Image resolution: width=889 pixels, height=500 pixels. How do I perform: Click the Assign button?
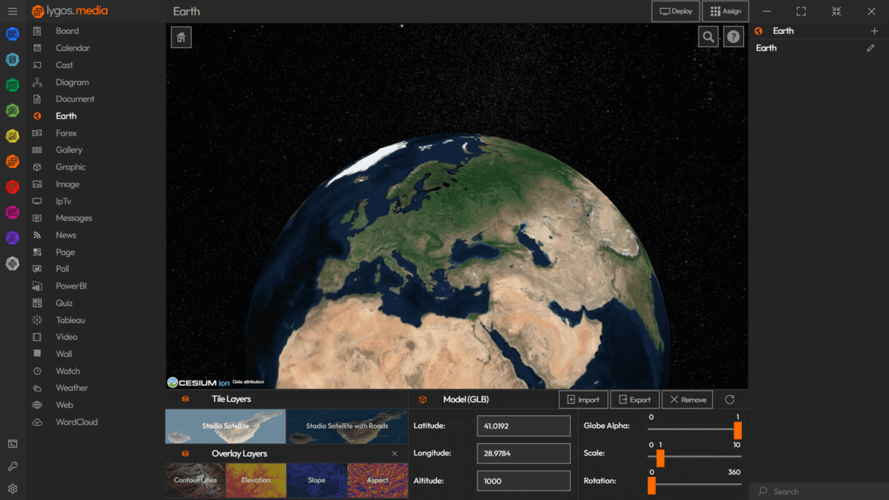click(725, 11)
